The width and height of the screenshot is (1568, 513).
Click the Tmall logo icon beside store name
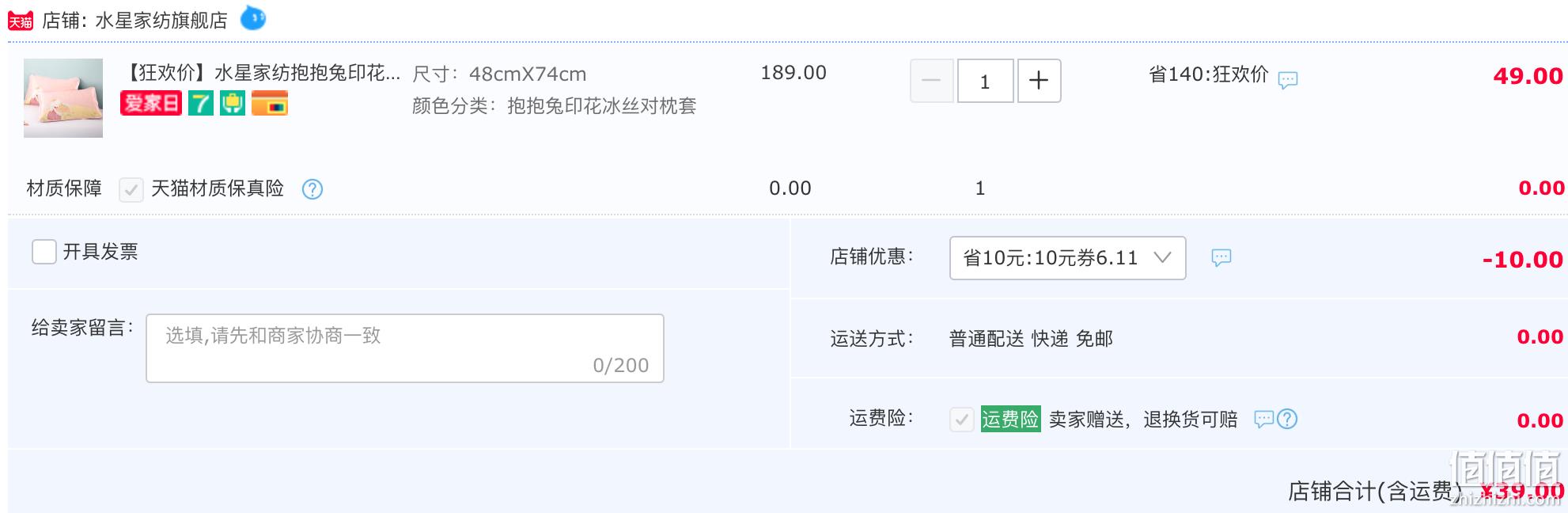pyautogui.click(x=21, y=21)
